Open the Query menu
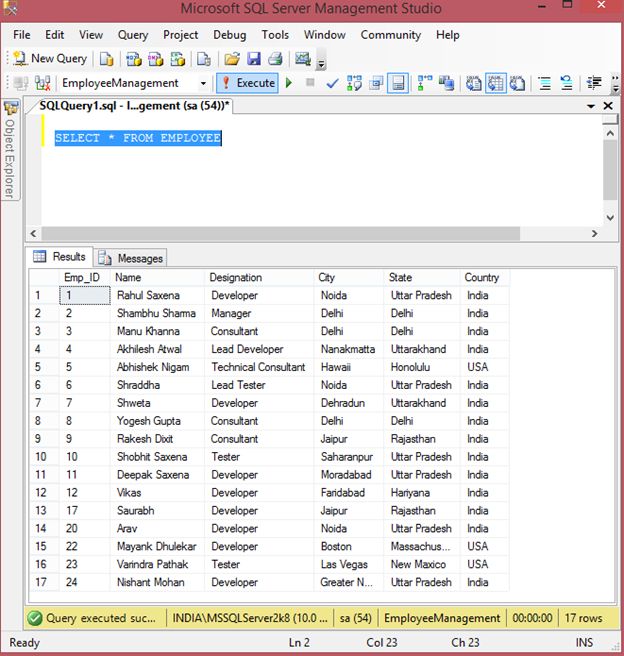This screenshot has width=624, height=656. (133, 35)
